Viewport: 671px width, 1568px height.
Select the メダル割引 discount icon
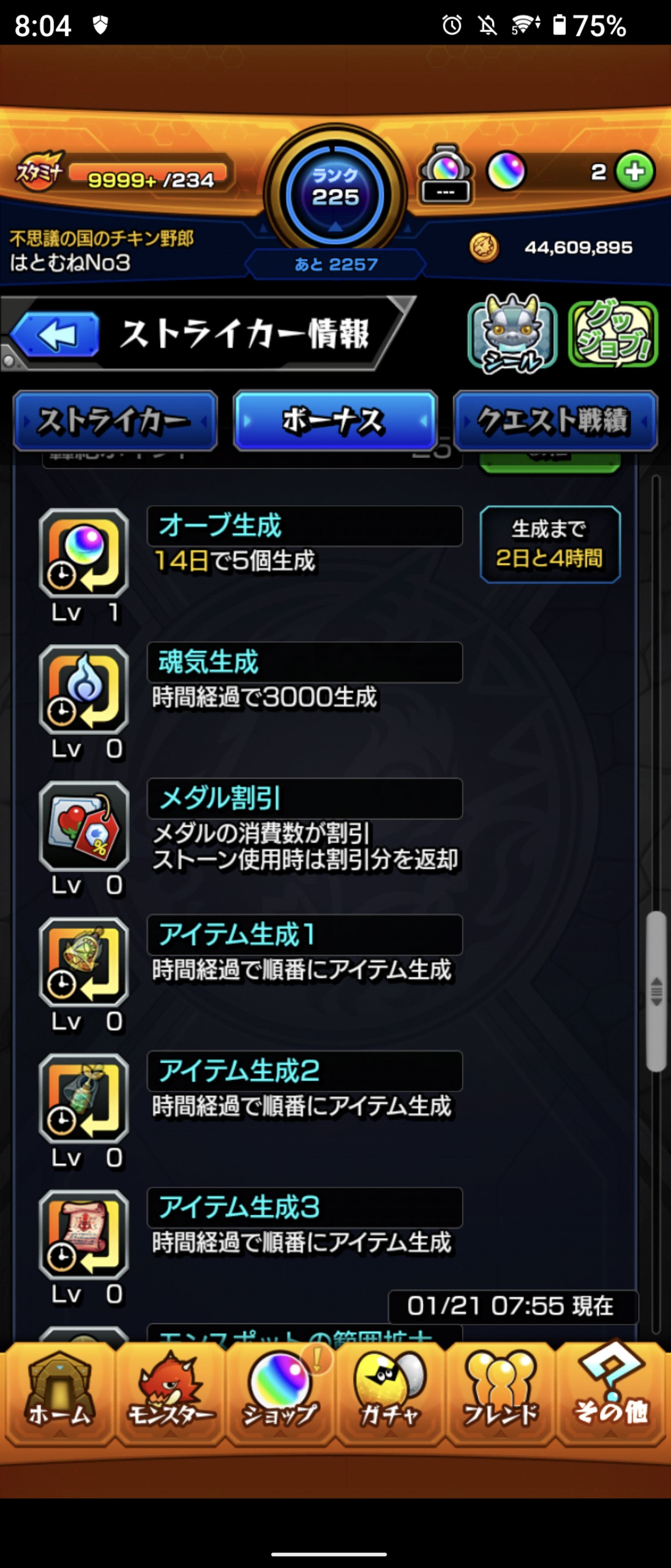coord(84,825)
